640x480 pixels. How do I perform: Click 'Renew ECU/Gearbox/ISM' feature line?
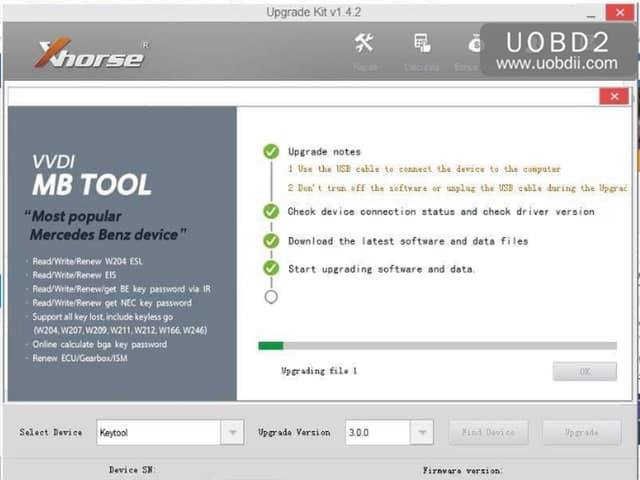click(x=80, y=358)
